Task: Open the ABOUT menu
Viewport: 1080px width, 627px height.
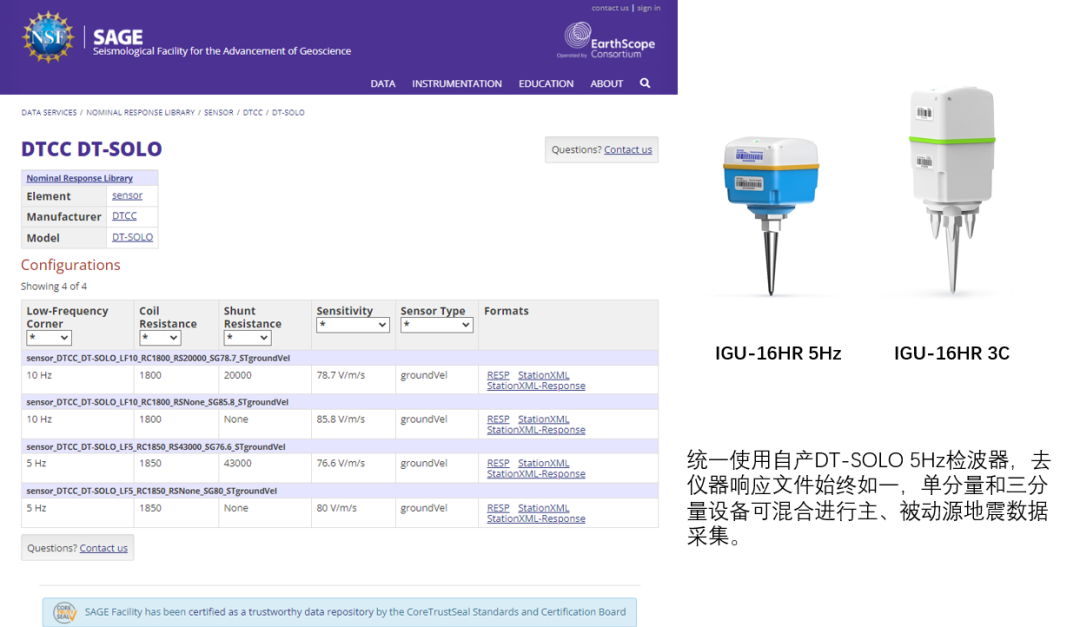Action: click(x=606, y=83)
